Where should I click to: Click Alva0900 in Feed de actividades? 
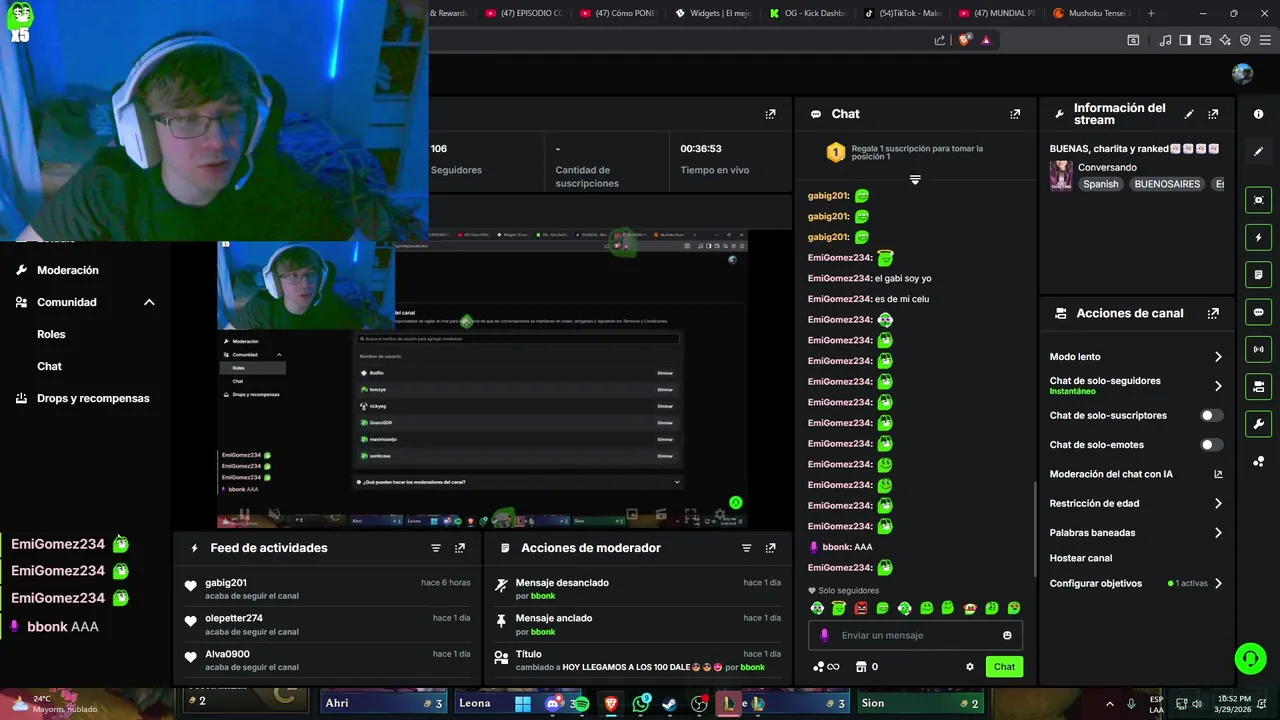[x=227, y=654]
